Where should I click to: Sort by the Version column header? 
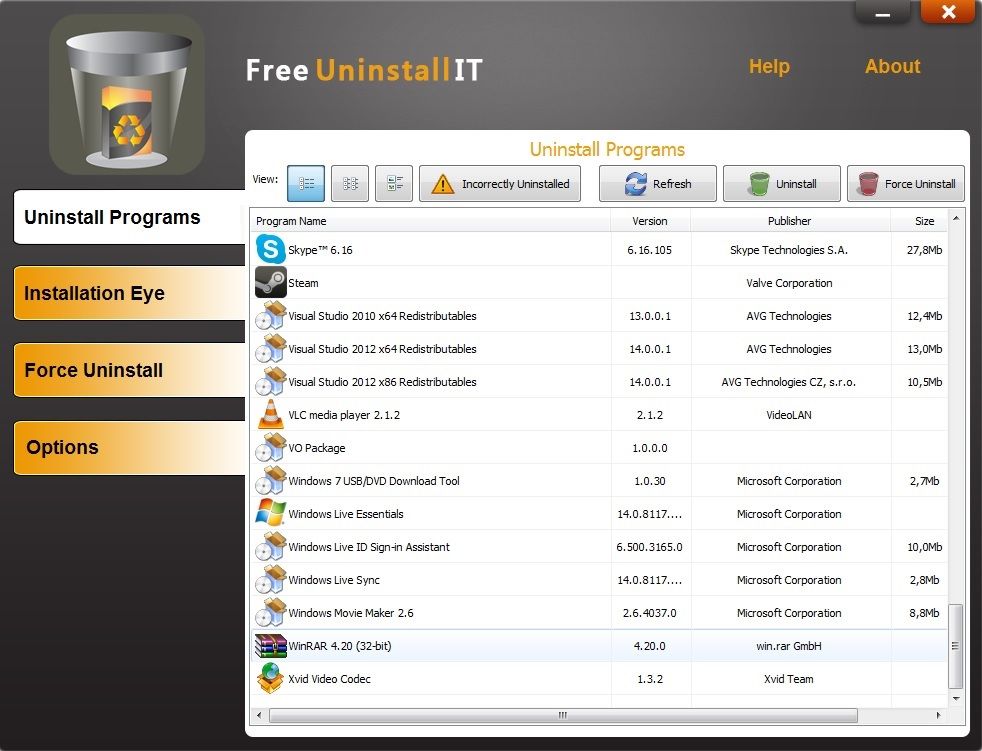(650, 220)
